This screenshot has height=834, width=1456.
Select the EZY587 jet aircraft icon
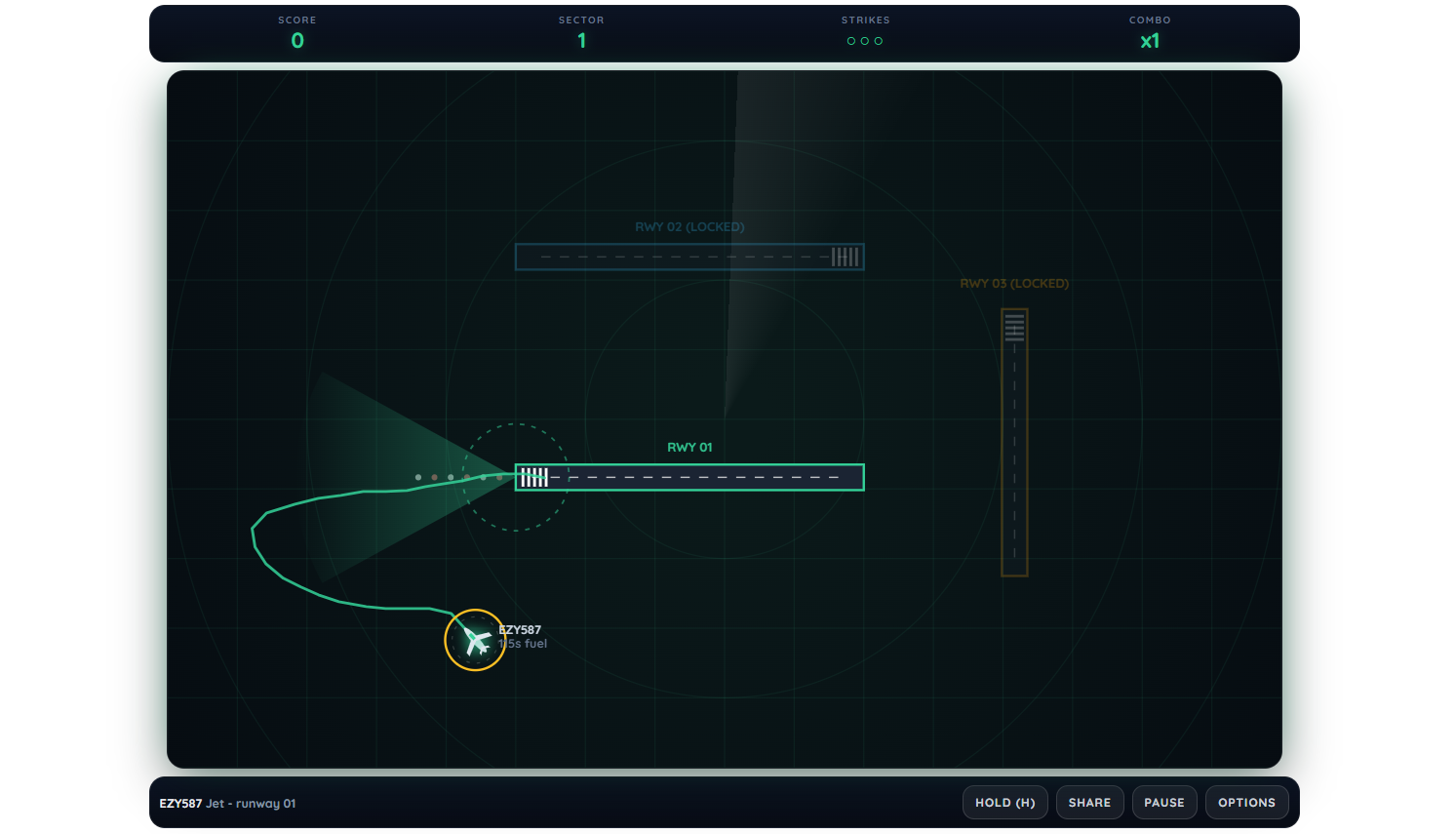[x=475, y=640]
